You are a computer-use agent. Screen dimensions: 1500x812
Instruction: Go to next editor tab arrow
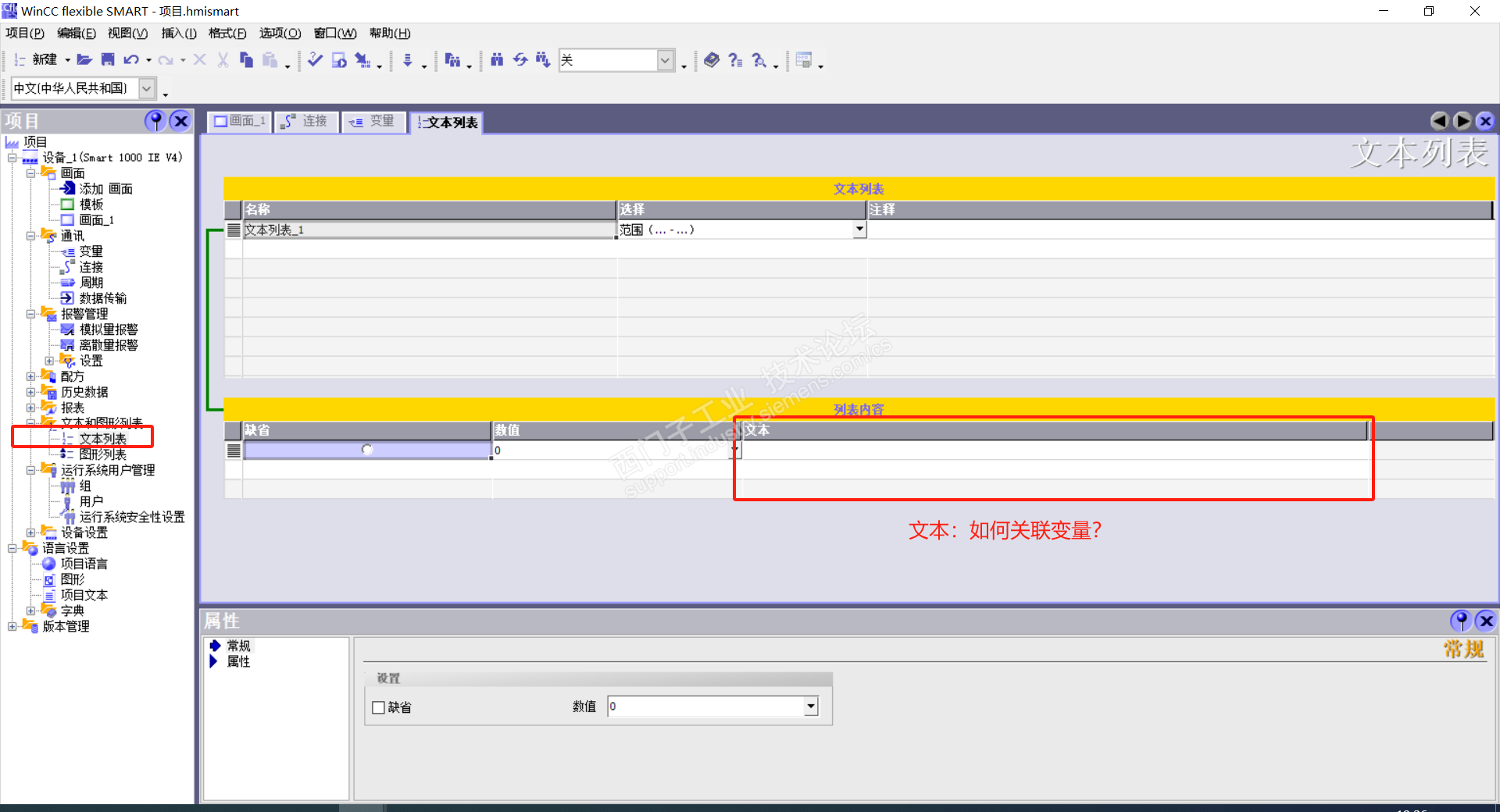click(1462, 121)
